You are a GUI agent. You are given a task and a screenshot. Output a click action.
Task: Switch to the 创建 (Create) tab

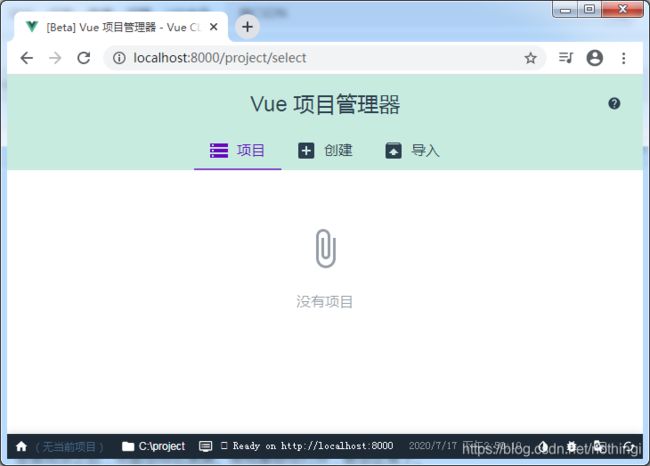325,150
